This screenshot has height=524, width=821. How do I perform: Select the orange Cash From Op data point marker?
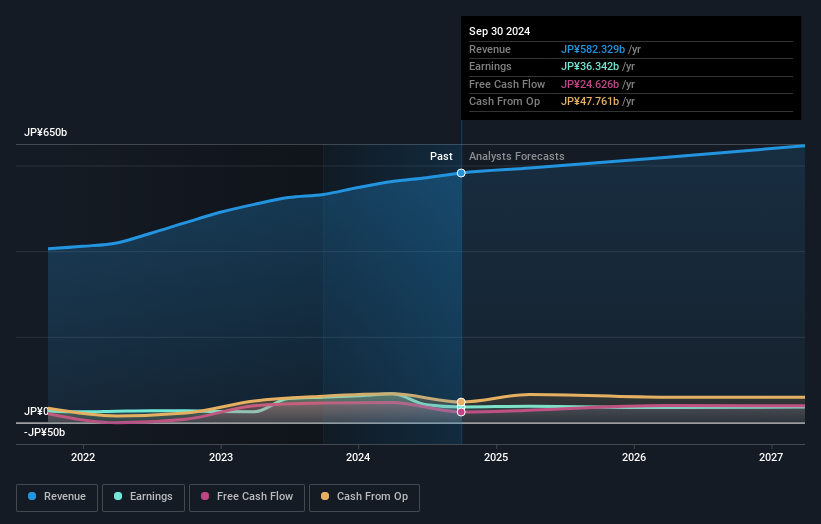coord(461,402)
